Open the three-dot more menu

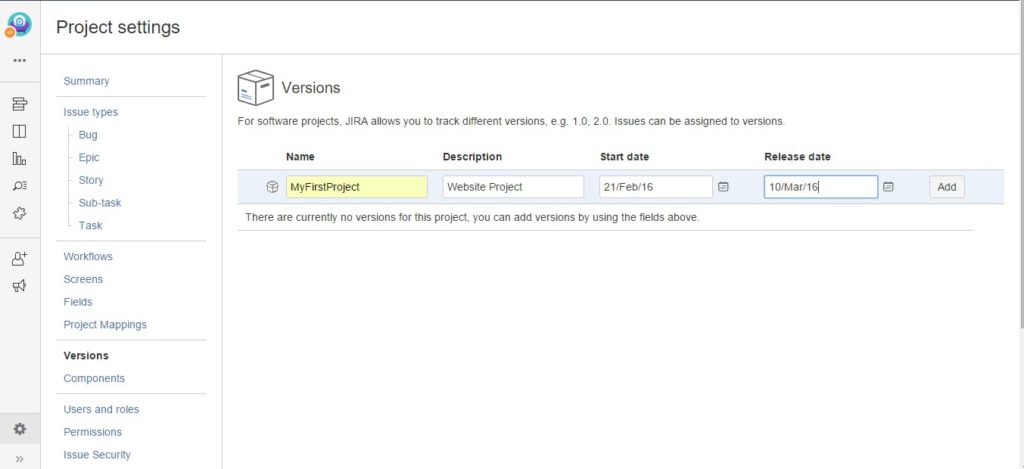[20, 61]
